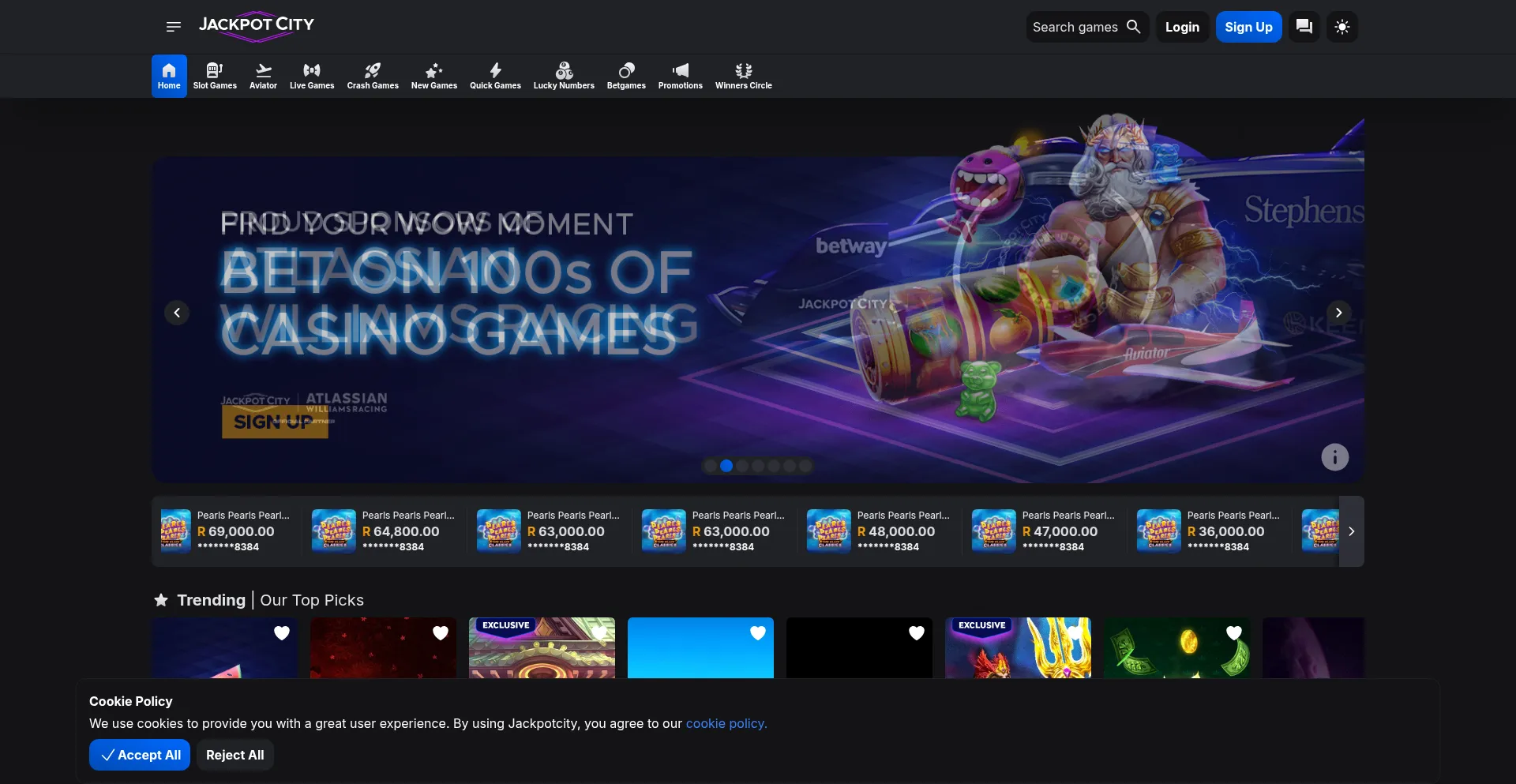
Task: Open Lucky Numbers section
Action: tap(564, 76)
